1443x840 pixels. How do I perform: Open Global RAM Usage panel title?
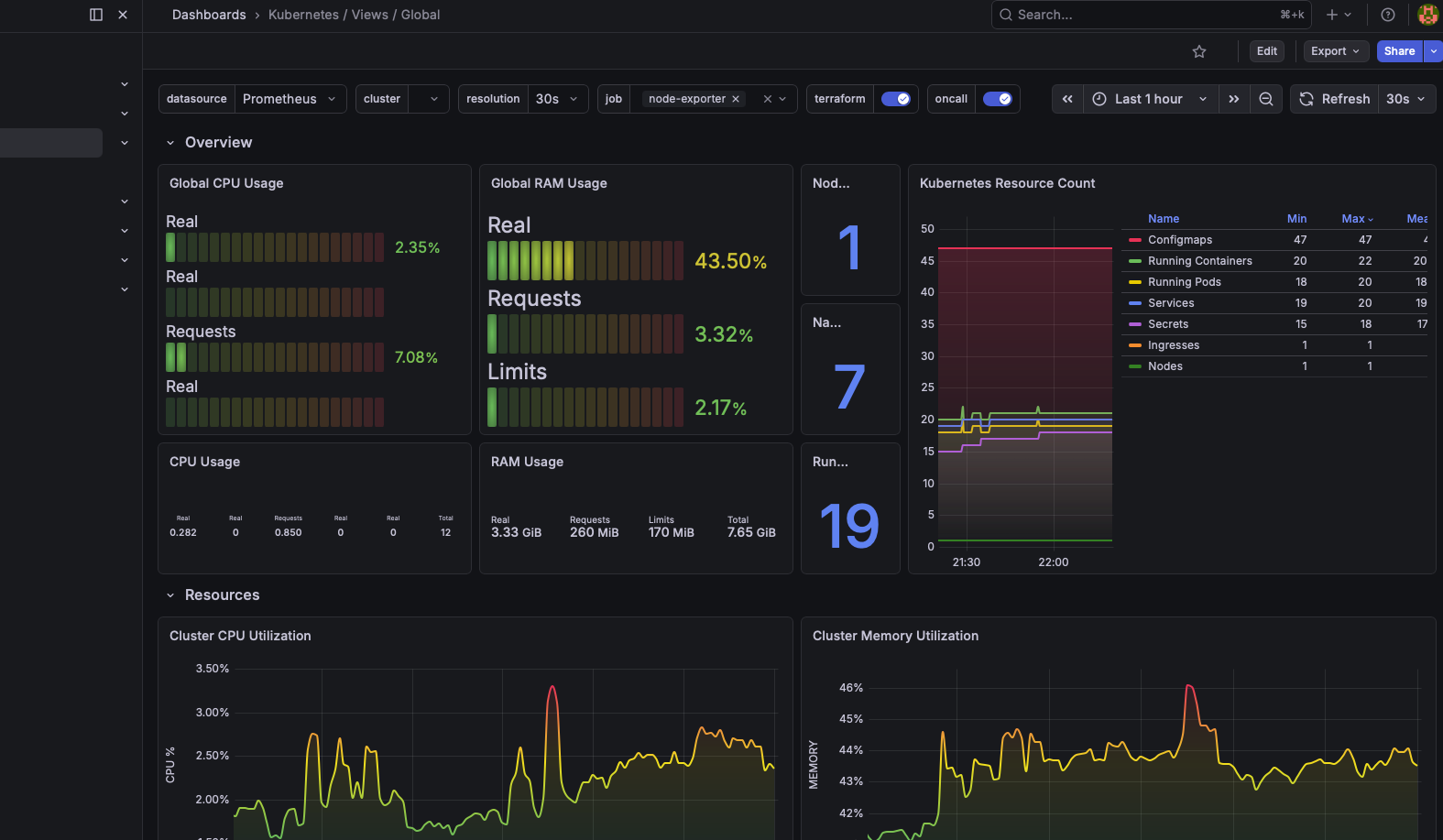pyautogui.click(x=549, y=183)
